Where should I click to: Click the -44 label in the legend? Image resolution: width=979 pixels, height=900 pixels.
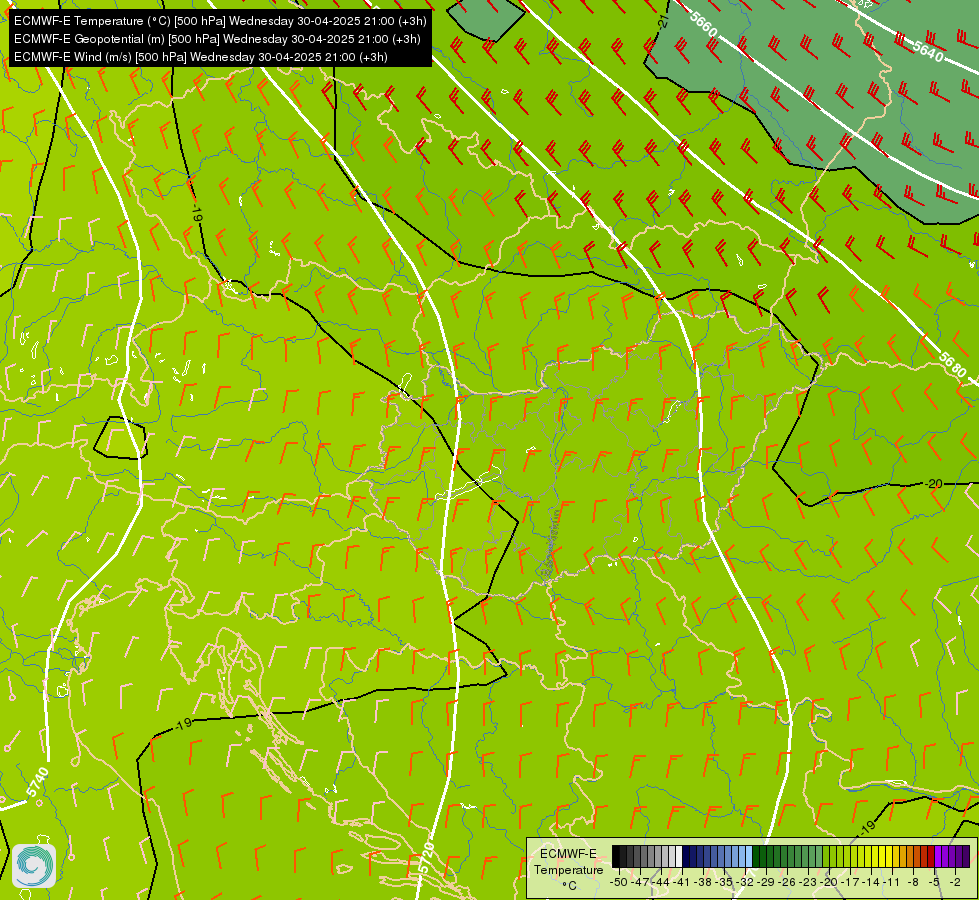coord(661,882)
